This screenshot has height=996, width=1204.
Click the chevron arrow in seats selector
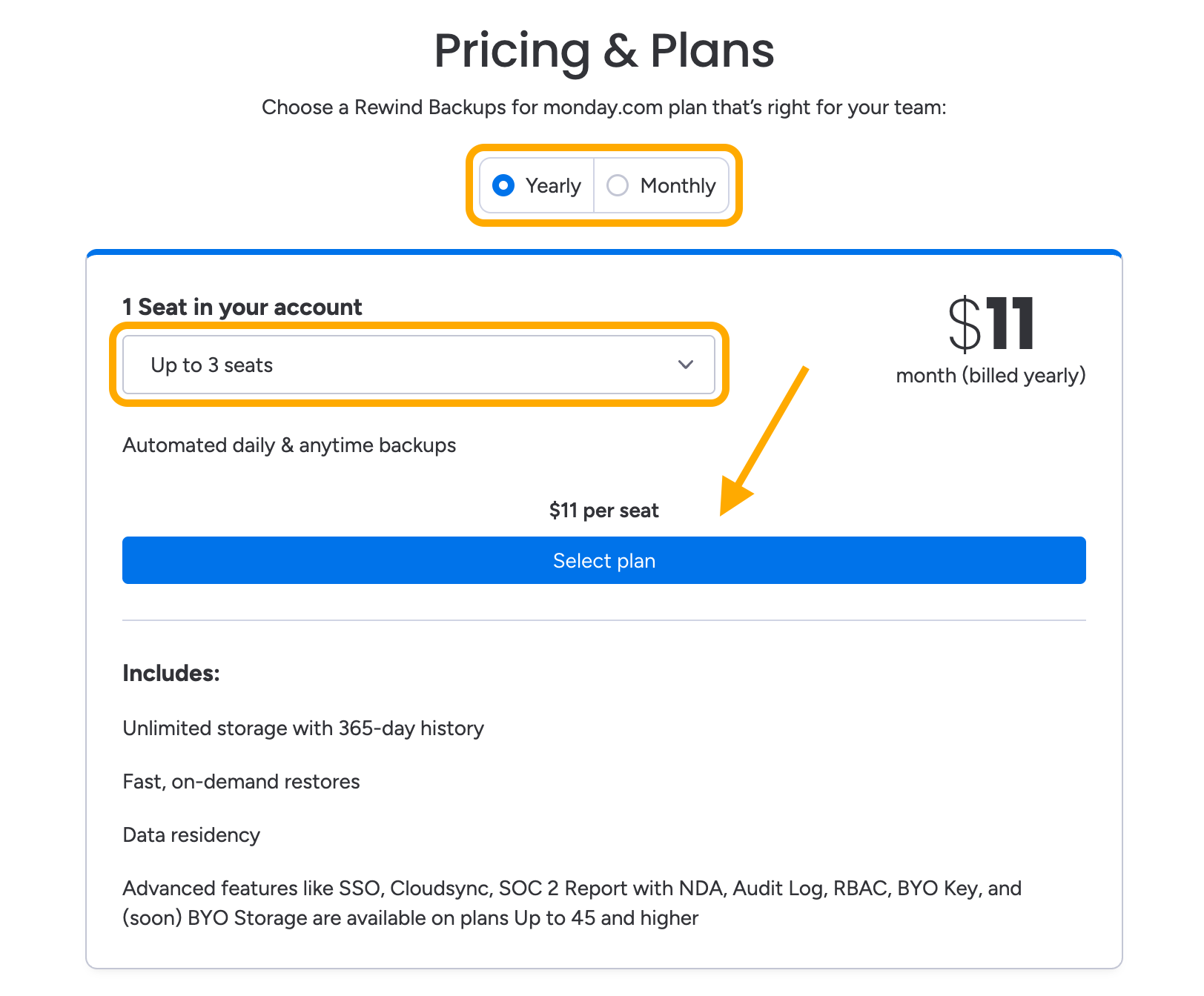click(686, 365)
